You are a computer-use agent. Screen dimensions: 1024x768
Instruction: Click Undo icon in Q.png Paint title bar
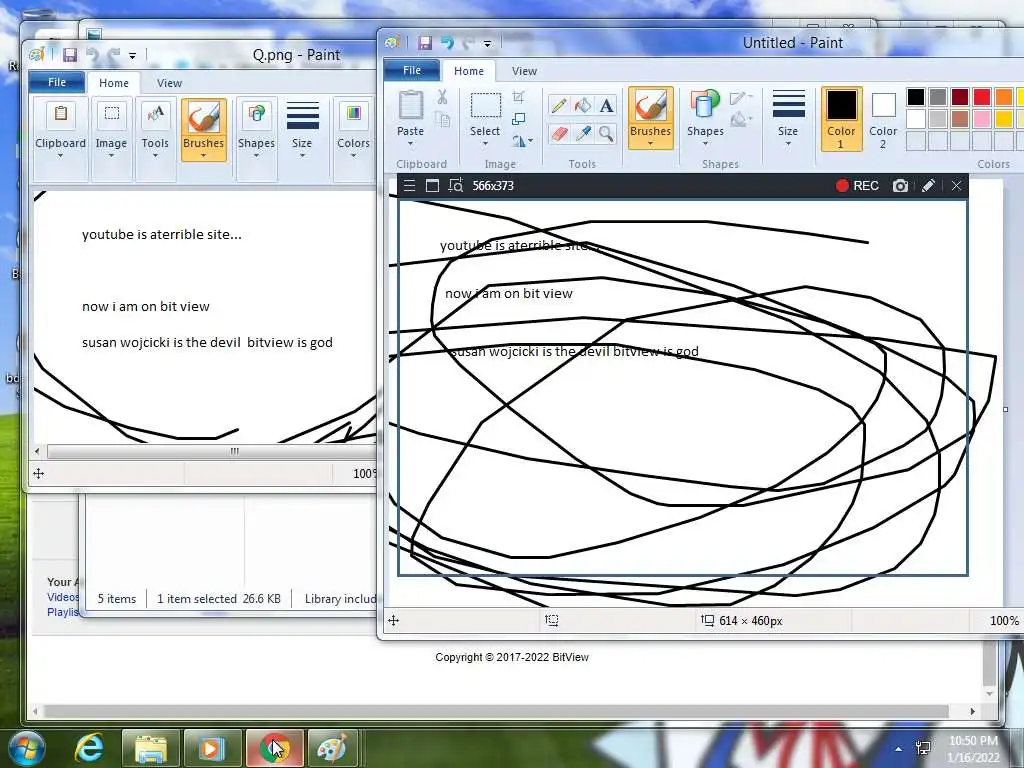[x=92, y=56]
